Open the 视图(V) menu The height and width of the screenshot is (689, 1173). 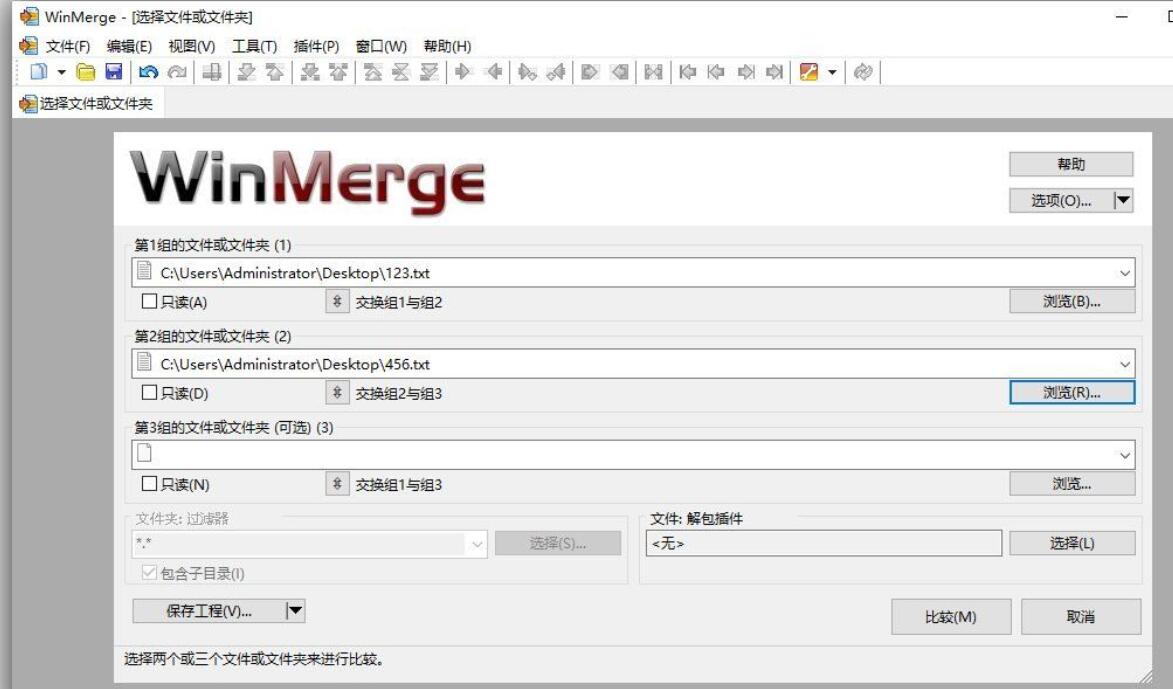192,46
